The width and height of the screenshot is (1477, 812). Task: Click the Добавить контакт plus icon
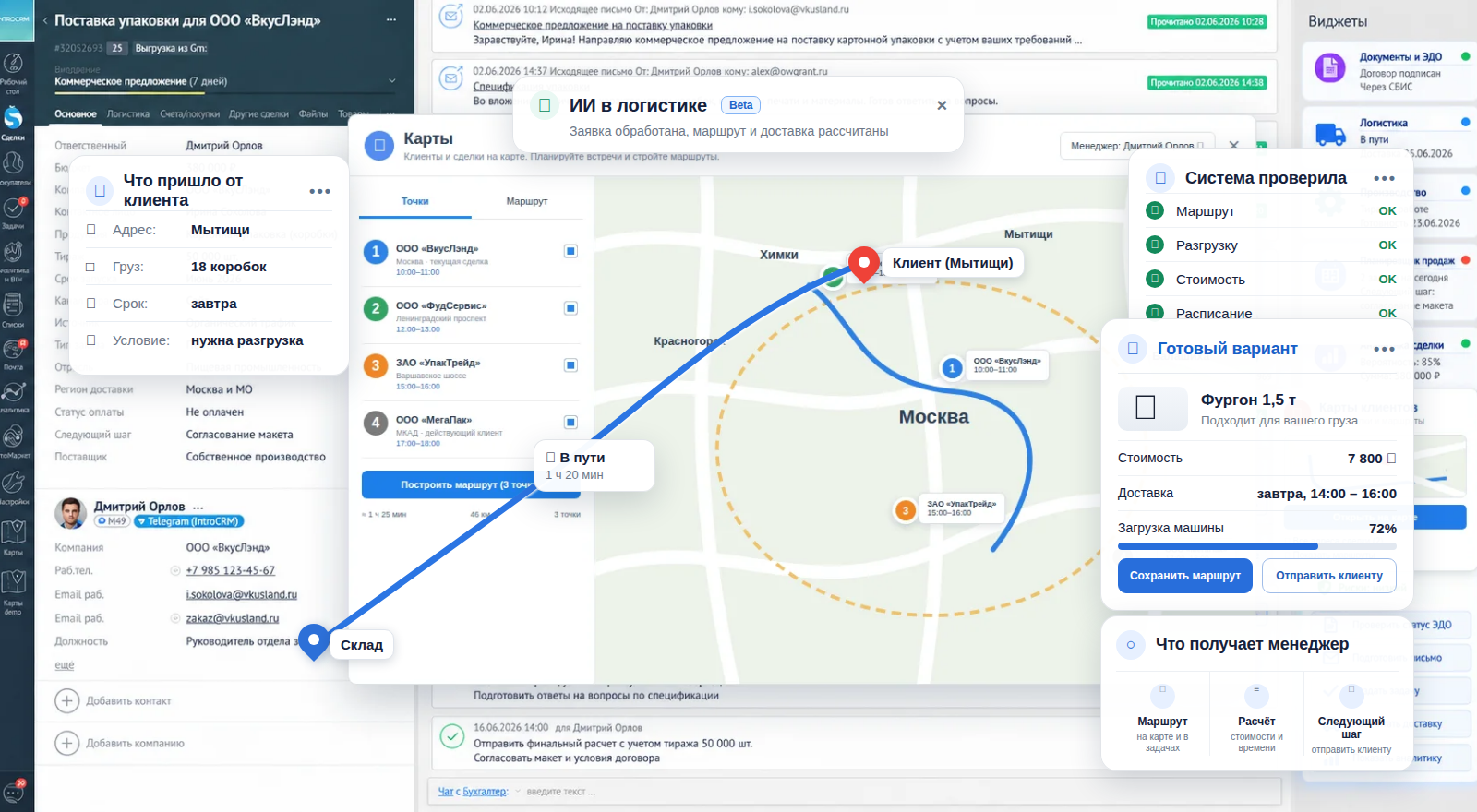tap(66, 701)
